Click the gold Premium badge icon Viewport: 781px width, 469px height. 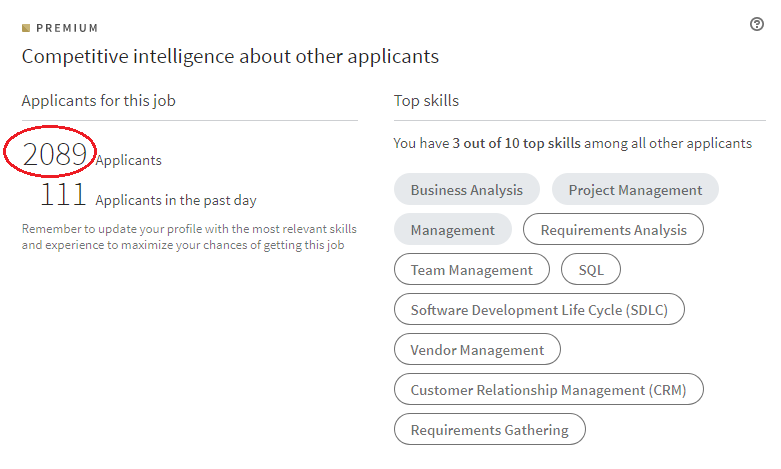[x=26, y=28]
